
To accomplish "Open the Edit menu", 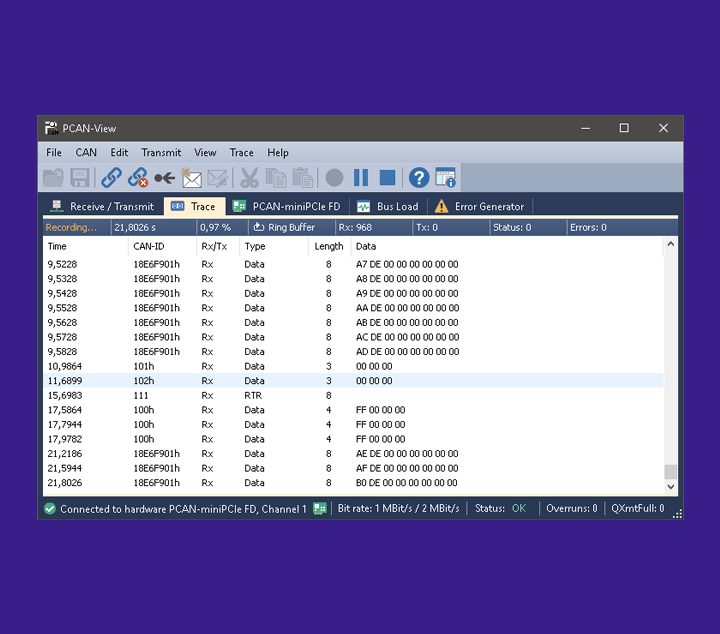I will [119, 152].
